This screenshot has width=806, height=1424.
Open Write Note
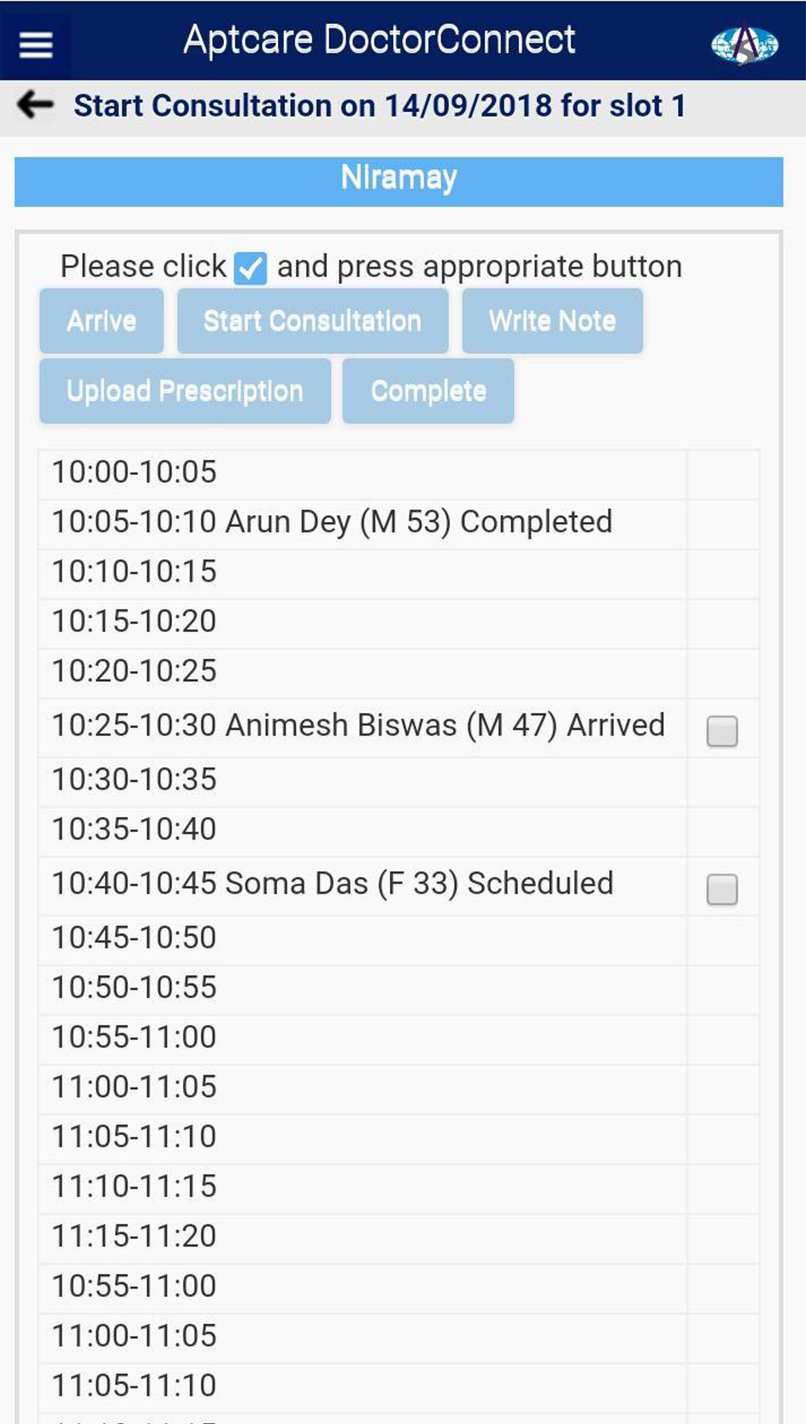552,321
